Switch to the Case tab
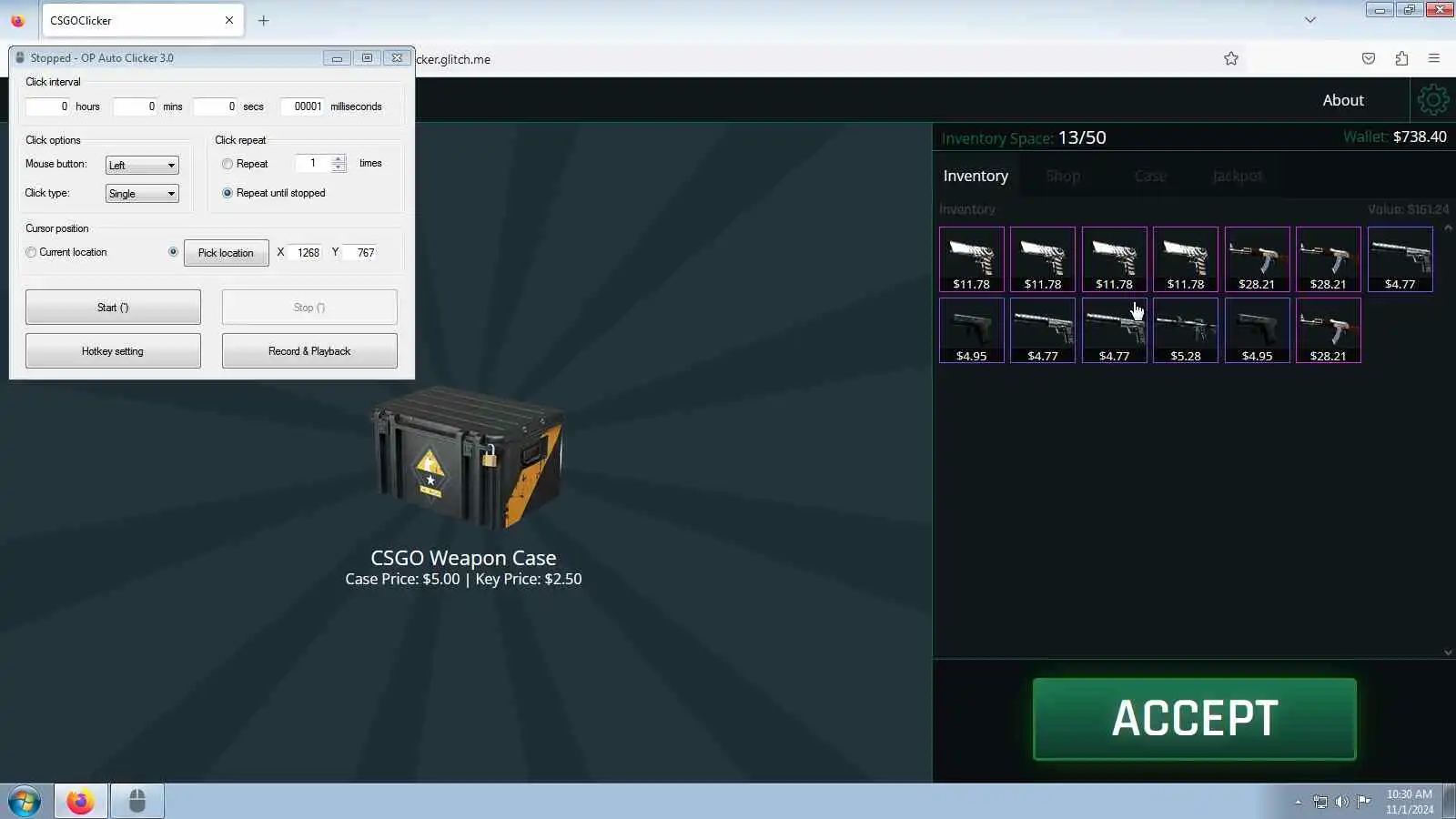This screenshot has height=819, width=1456. click(1150, 176)
